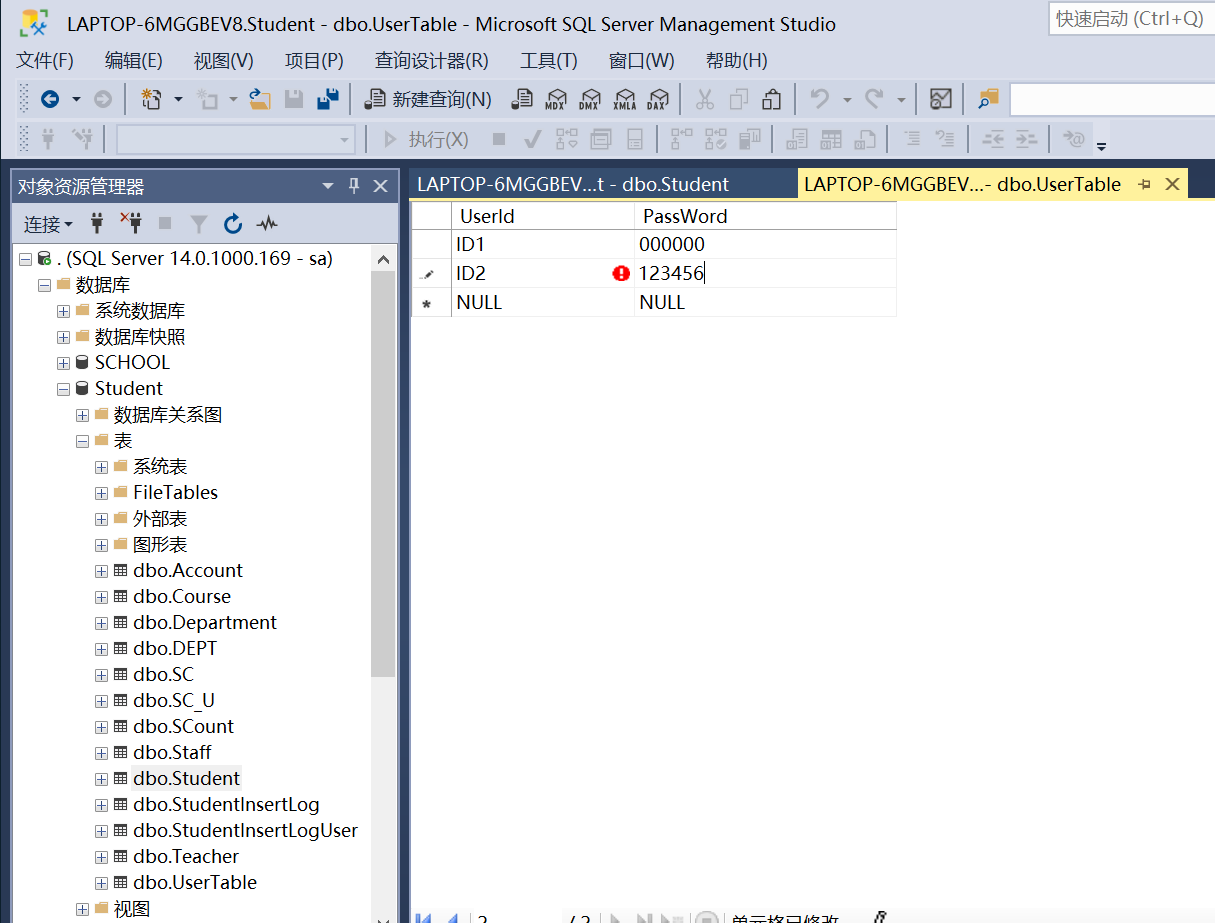Expand the 系统数据库 folder
The width and height of the screenshot is (1215, 923).
point(64,311)
